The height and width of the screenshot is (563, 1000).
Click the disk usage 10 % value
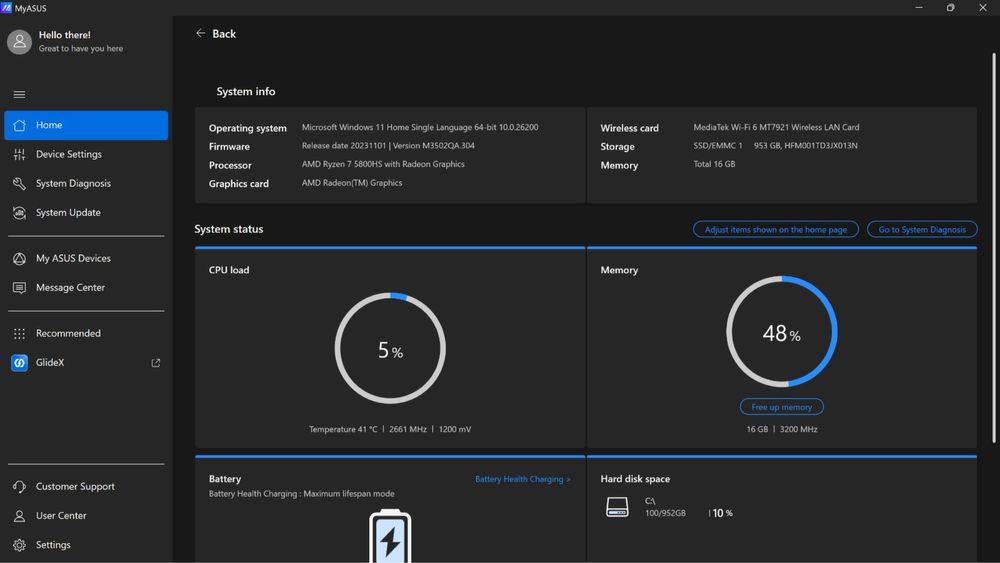(722, 513)
